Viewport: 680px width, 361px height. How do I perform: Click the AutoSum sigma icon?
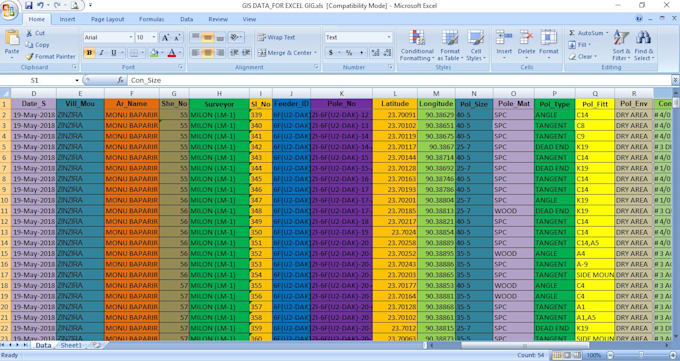[572, 33]
